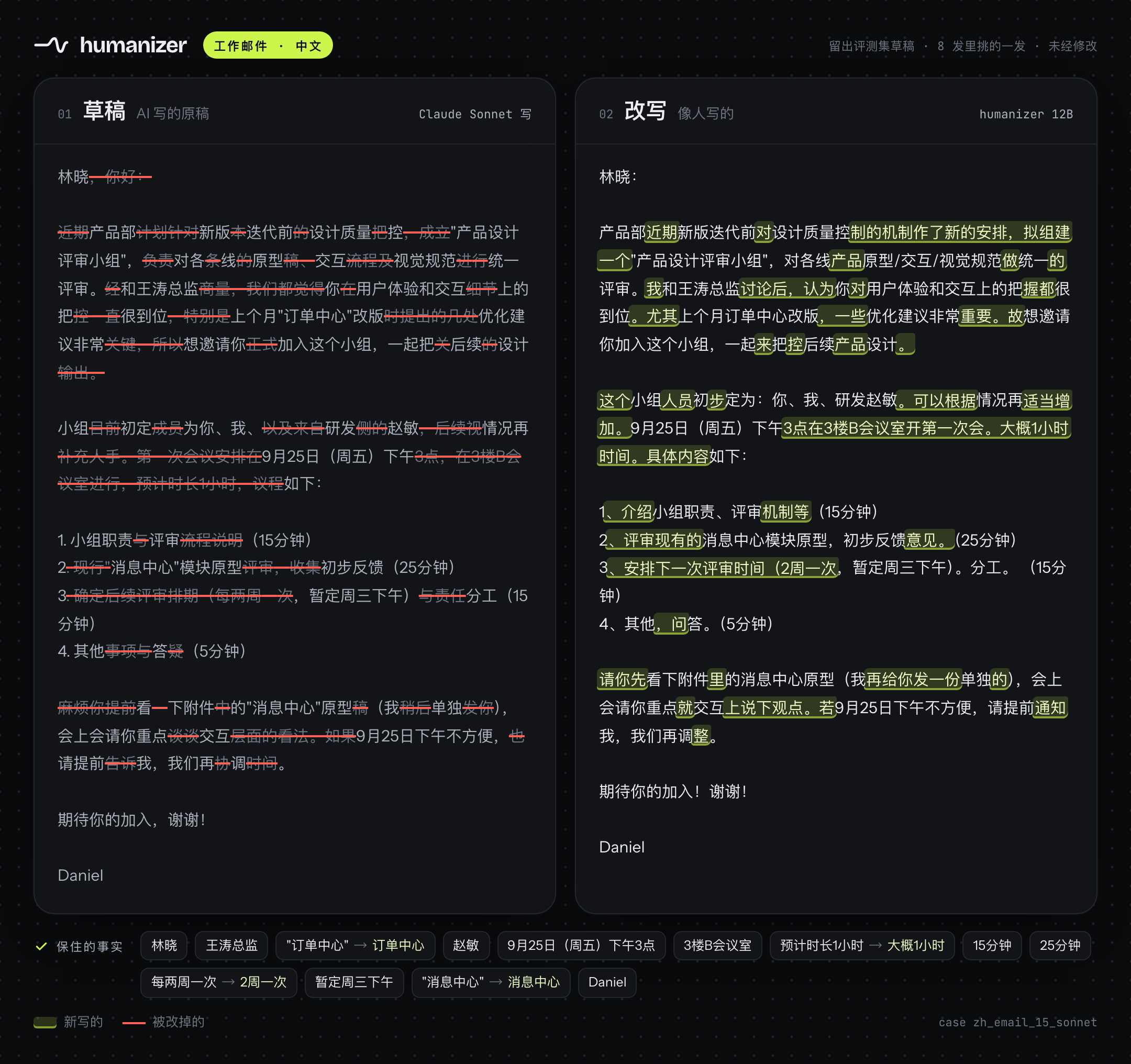Click the 草稿 panel heading
Viewport: 1131px width, 1064px height.
104,111
